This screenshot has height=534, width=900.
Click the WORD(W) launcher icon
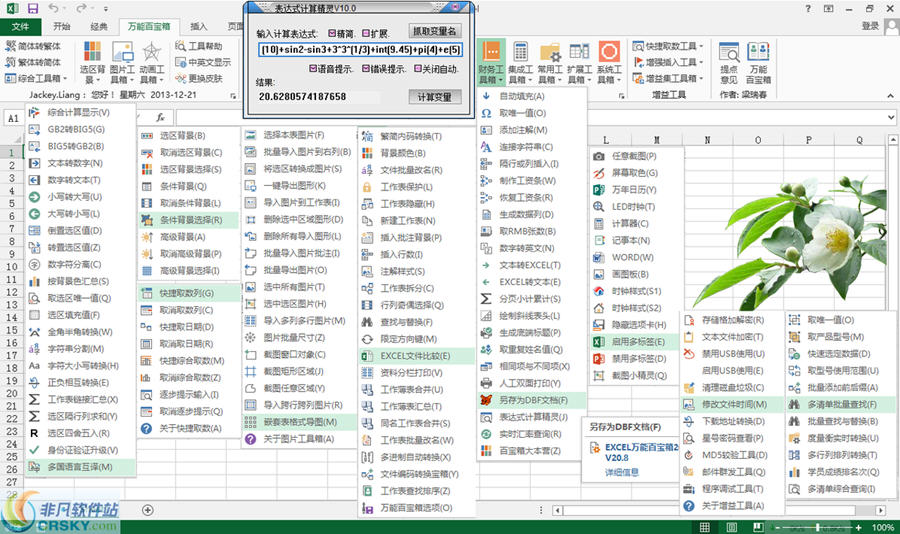(x=599, y=257)
